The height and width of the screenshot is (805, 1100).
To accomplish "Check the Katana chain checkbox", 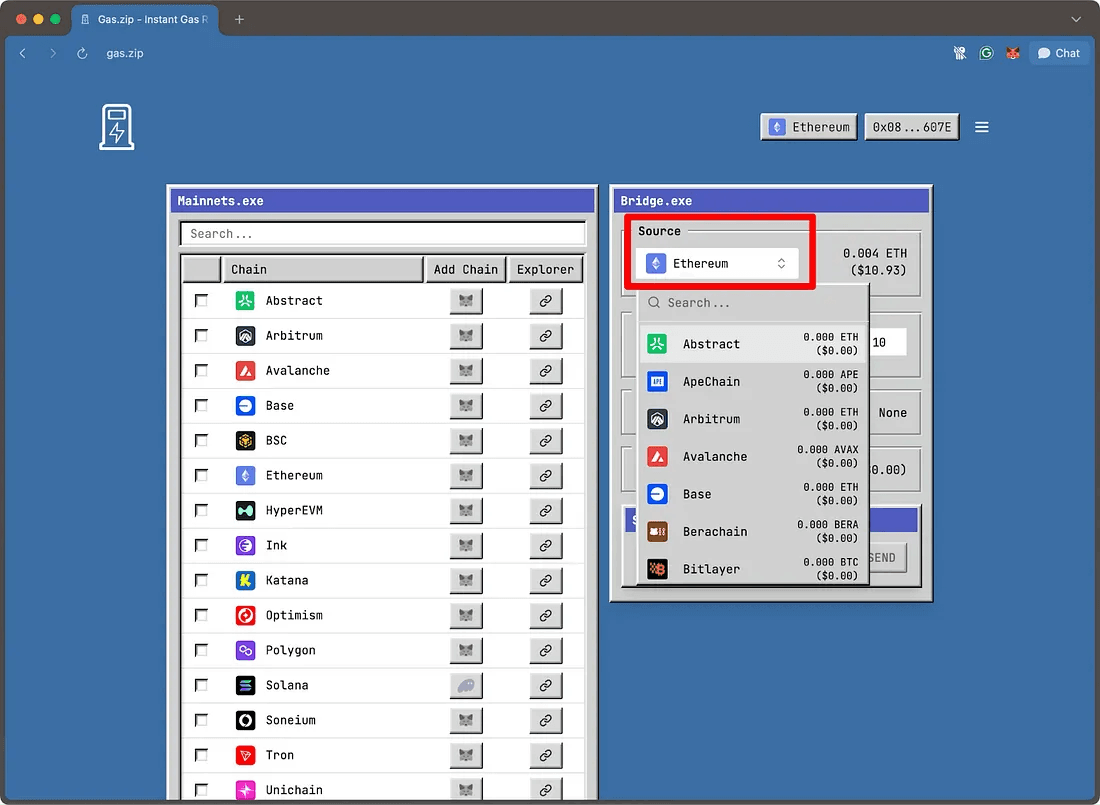I will 201,580.
